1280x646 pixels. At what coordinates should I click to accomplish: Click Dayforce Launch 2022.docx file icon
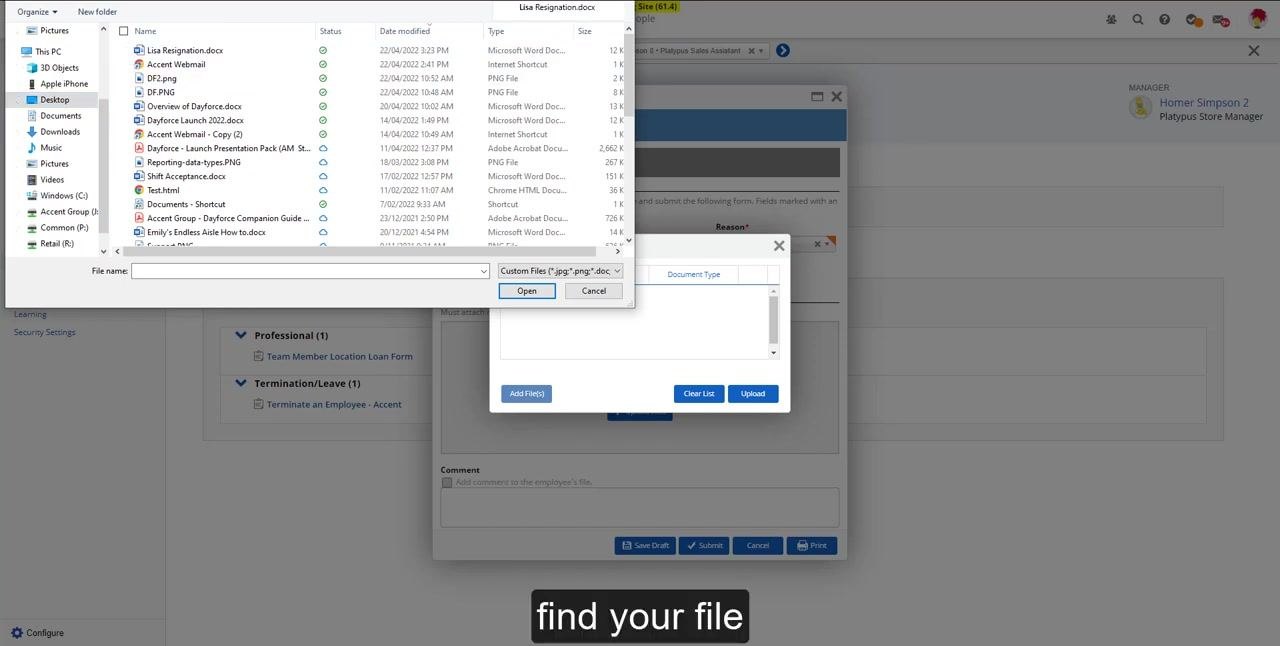coord(139,120)
